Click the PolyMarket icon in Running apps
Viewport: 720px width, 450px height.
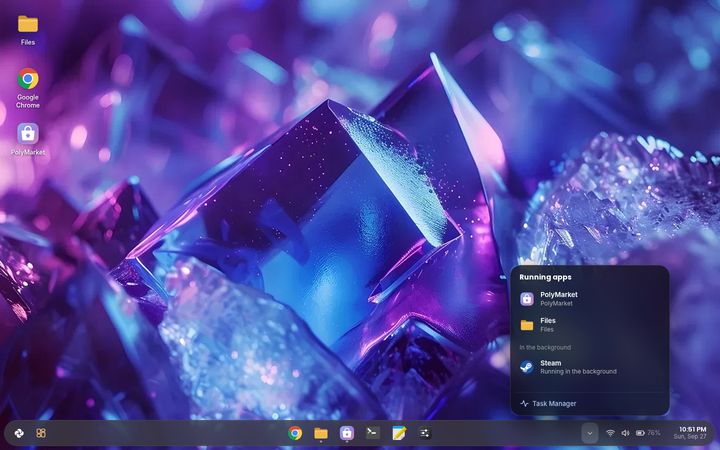pos(527,299)
